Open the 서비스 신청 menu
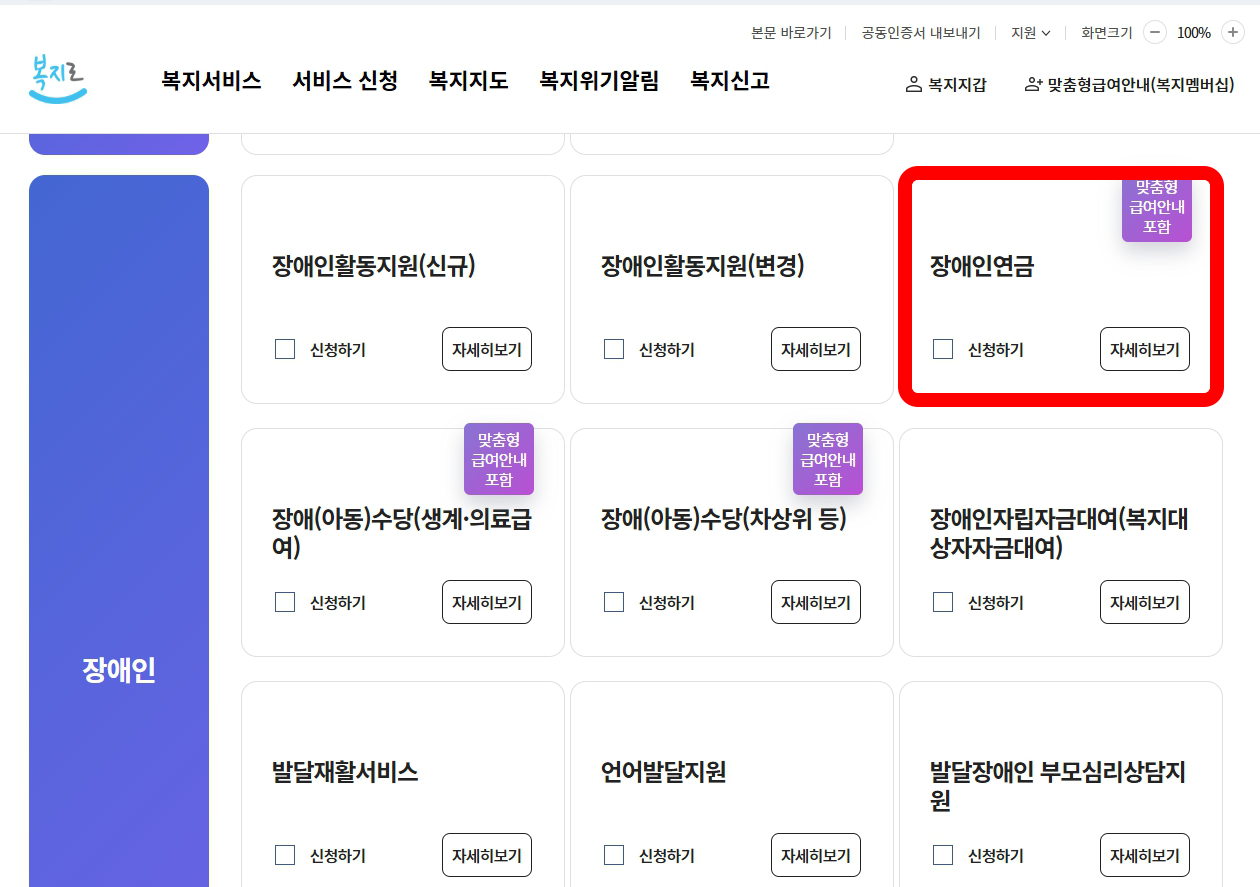The width and height of the screenshot is (1260, 887). 344,81
